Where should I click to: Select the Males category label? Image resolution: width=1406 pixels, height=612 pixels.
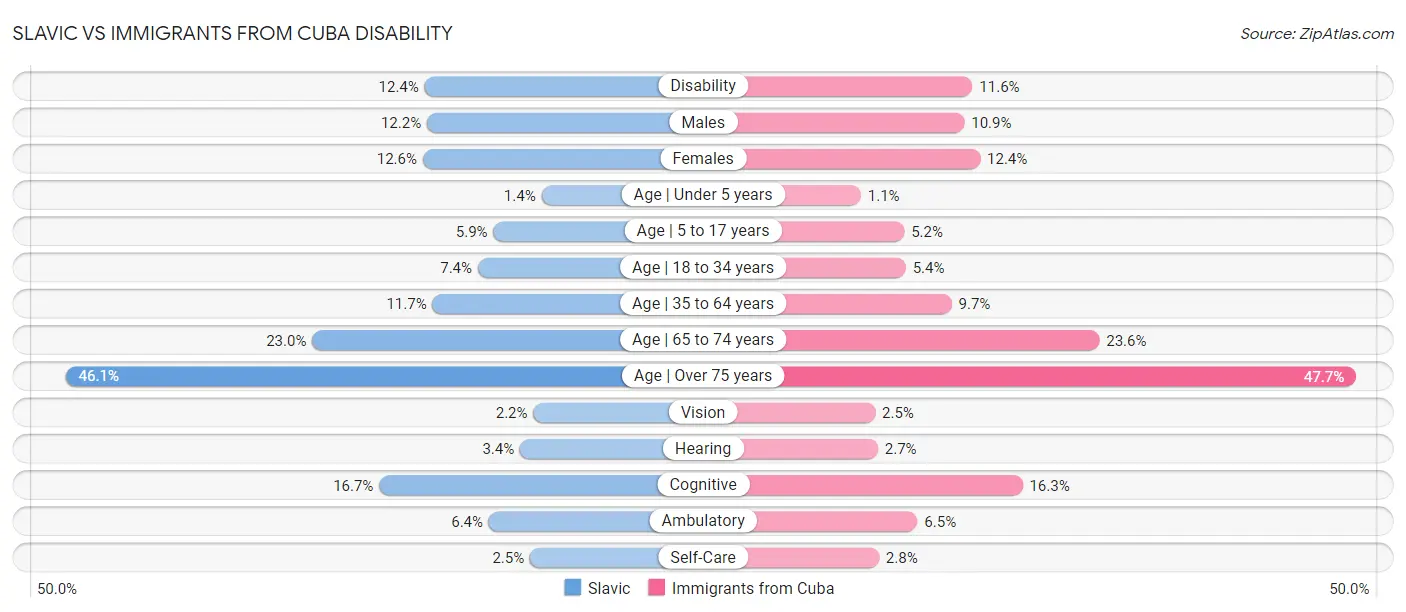coord(703,122)
